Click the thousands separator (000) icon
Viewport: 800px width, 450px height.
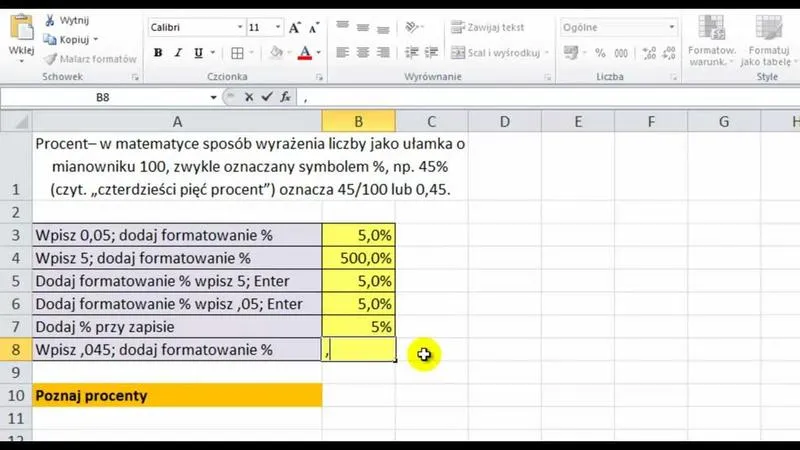(x=621, y=53)
